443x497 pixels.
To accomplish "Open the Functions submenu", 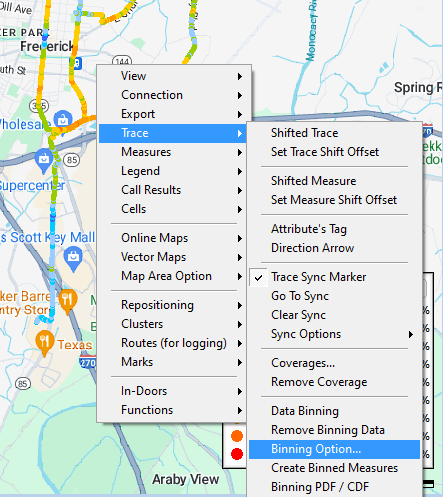I will click(x=172, y=410).
